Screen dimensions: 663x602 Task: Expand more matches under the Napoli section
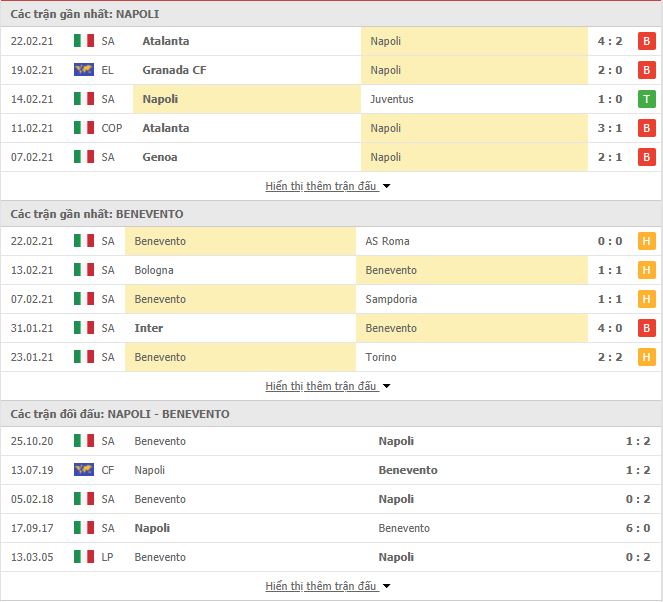[328, 186]
